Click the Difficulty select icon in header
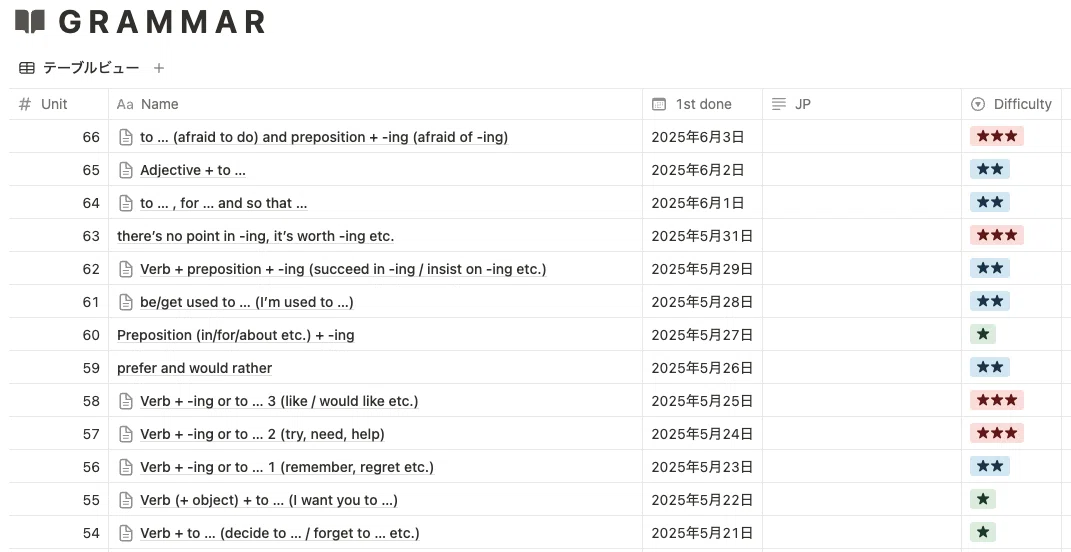Image resolution: width=1071 pixels, height=552 pixels. point(978,105)
